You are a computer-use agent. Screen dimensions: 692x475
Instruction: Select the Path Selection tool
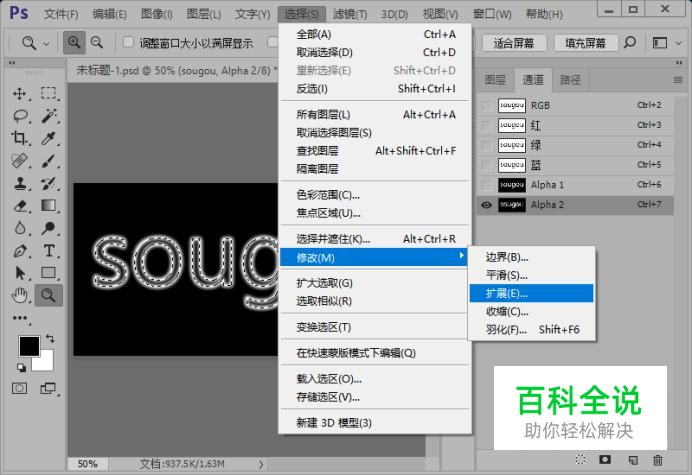click(x=19, y=273)
